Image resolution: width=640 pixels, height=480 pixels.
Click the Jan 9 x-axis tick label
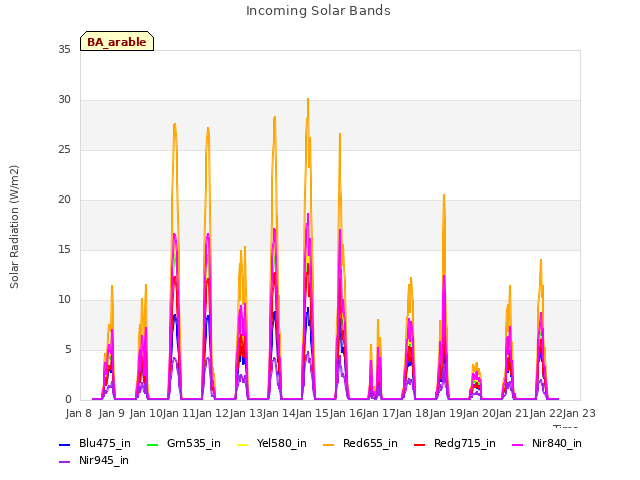[x=112, y=413]
